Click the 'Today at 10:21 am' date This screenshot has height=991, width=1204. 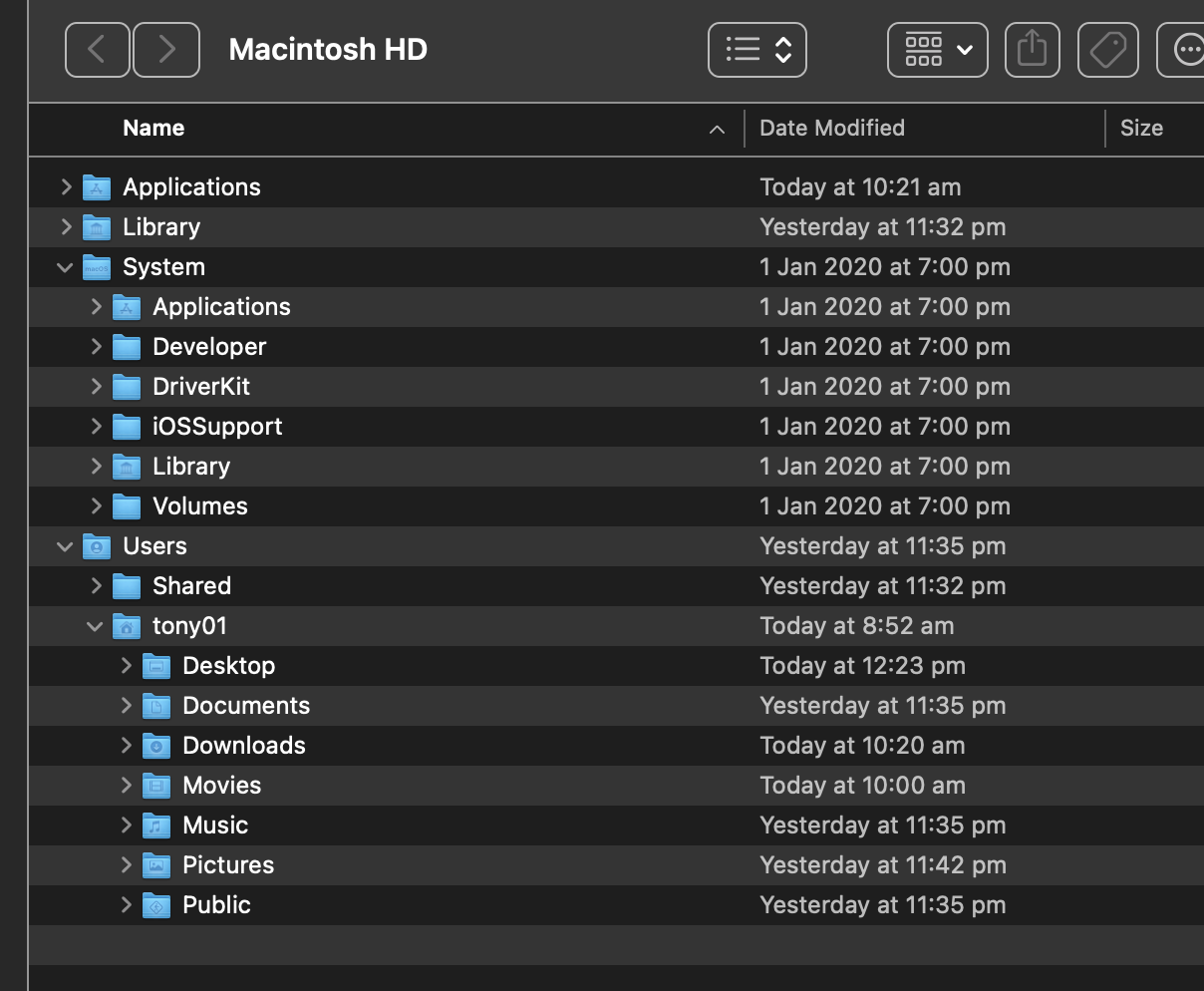(860, 187)
